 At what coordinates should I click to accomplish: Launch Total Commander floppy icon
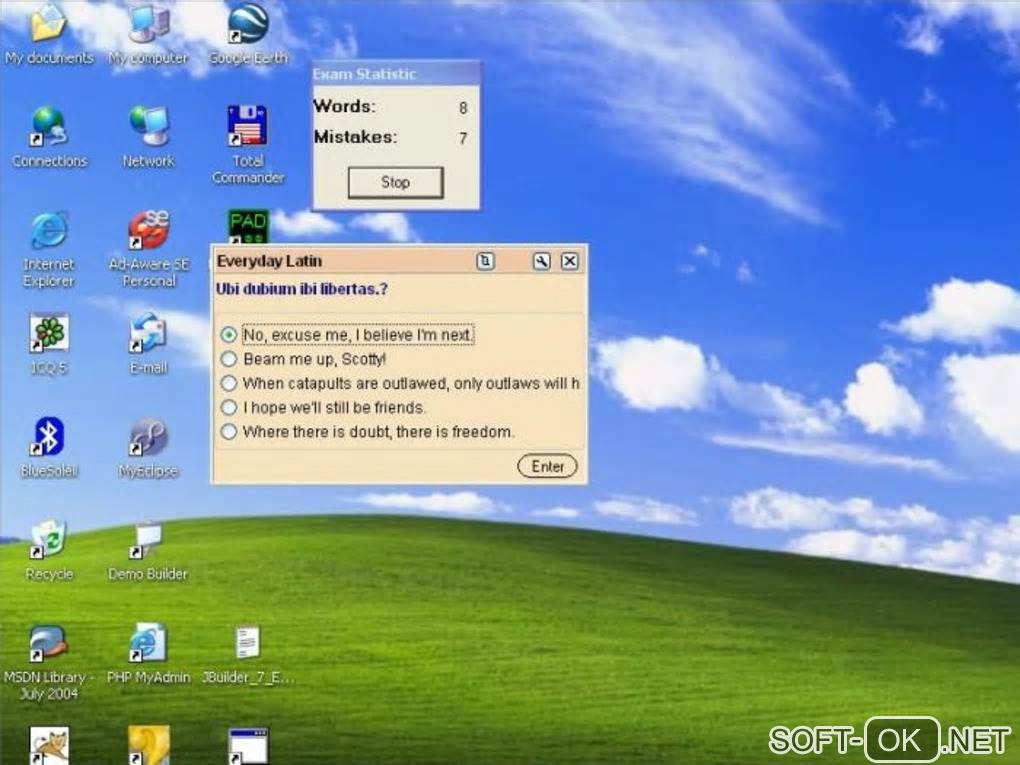[x=247, y=126]
